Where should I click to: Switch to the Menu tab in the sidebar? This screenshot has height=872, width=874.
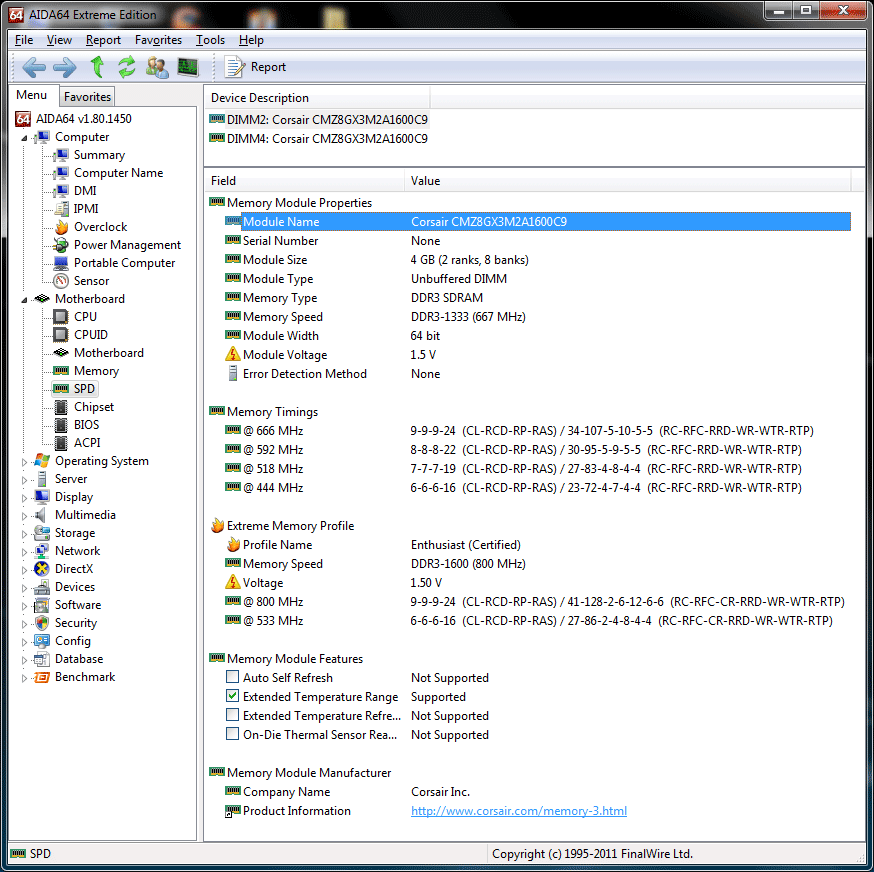tap(32, 95)
